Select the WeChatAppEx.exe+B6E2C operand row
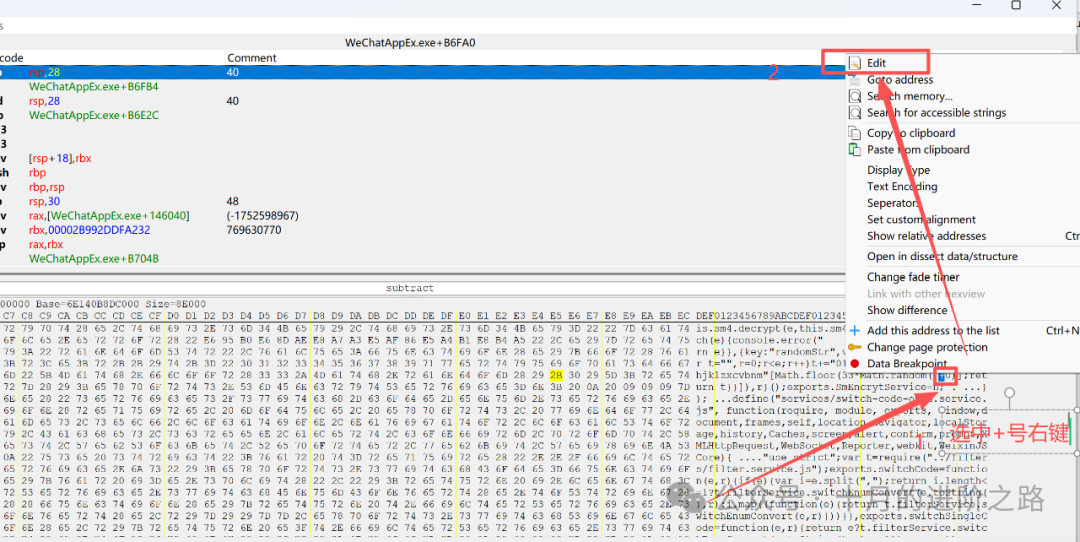Image resolution: width=1080 pixels, height=542 pixels. click(94, 115)
